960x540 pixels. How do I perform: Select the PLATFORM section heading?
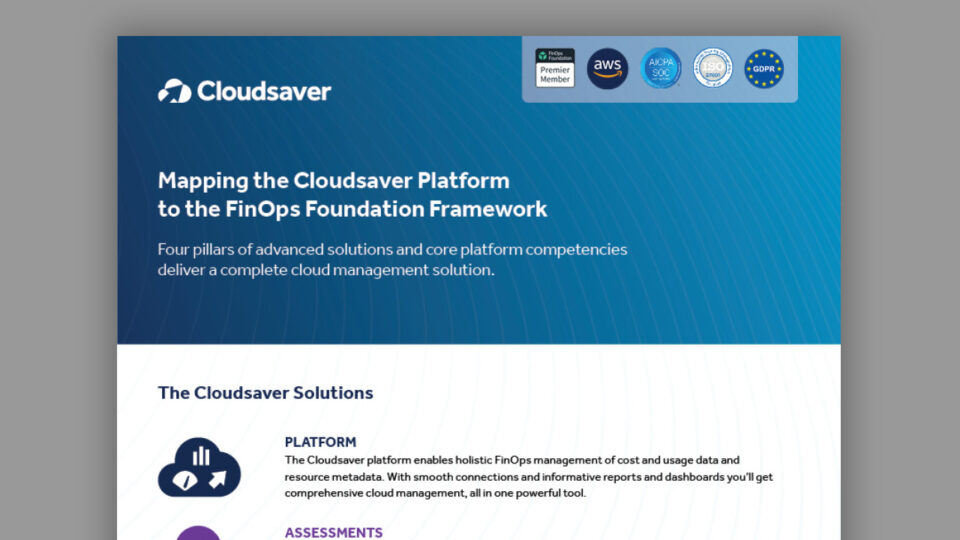pos(320,442)
